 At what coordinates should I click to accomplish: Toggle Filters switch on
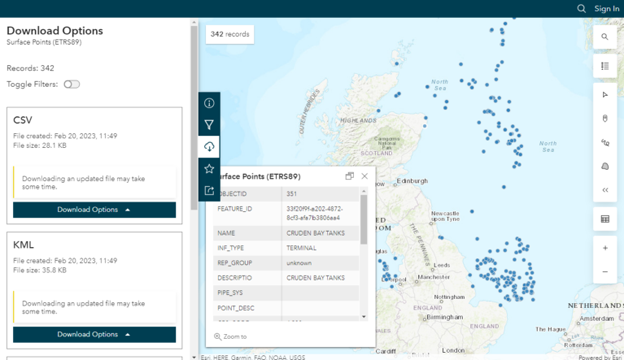point(72,84)
